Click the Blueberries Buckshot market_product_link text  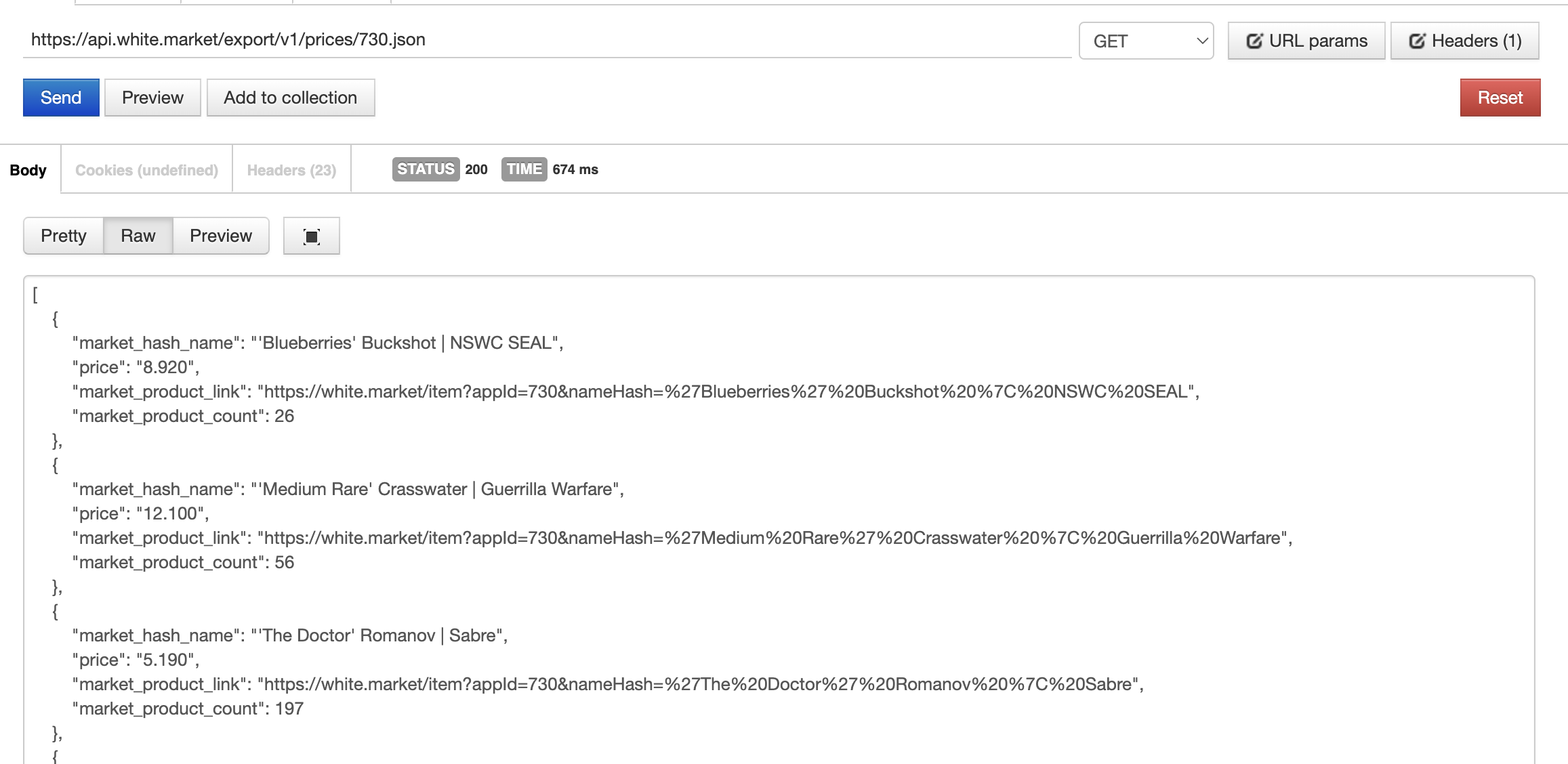coord(636,391)
